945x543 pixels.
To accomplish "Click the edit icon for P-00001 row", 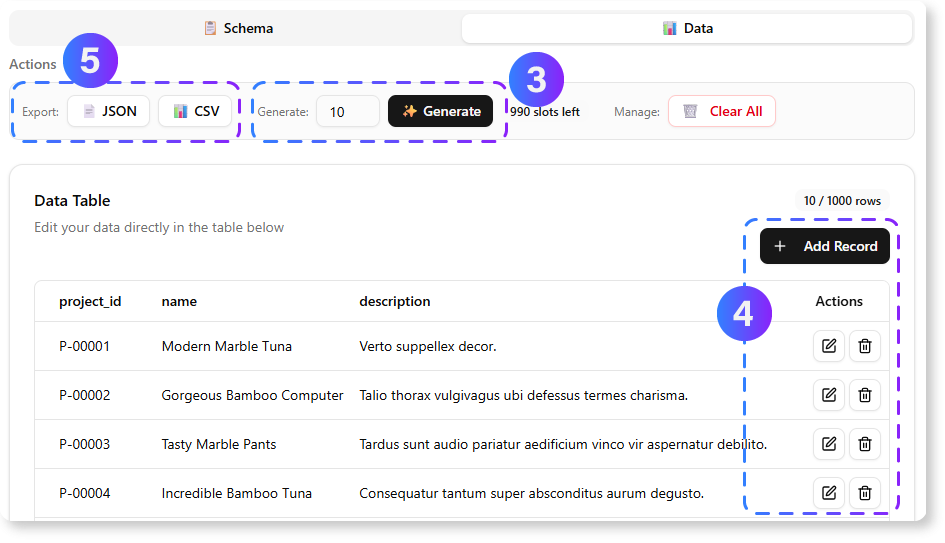I will (x=828, y=346).
